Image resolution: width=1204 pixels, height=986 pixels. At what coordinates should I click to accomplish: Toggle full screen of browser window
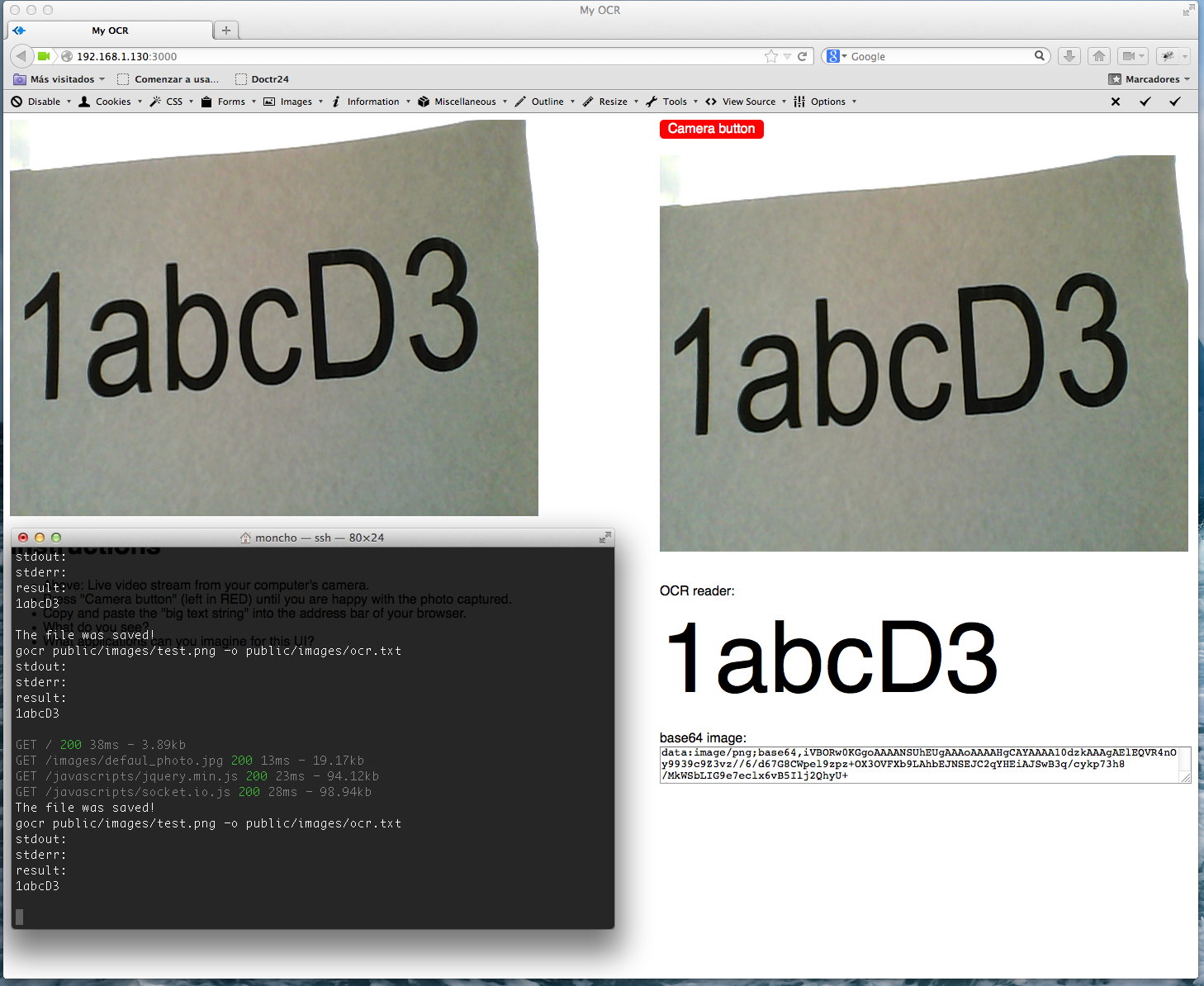(1189, 10)
